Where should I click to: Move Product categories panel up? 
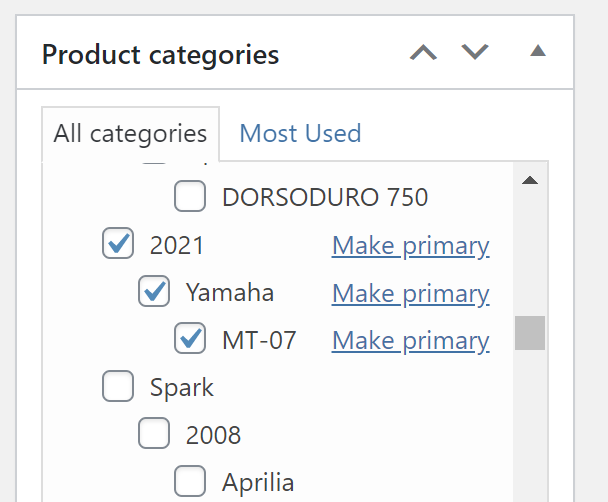click(x=424, y=53)
